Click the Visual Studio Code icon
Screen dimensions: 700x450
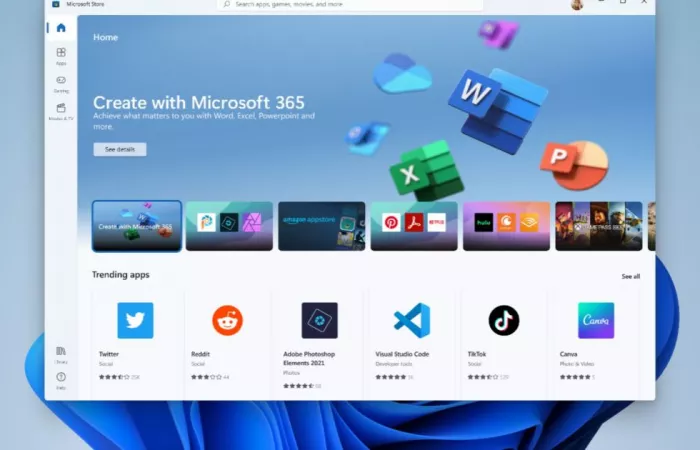click(411, 320)
